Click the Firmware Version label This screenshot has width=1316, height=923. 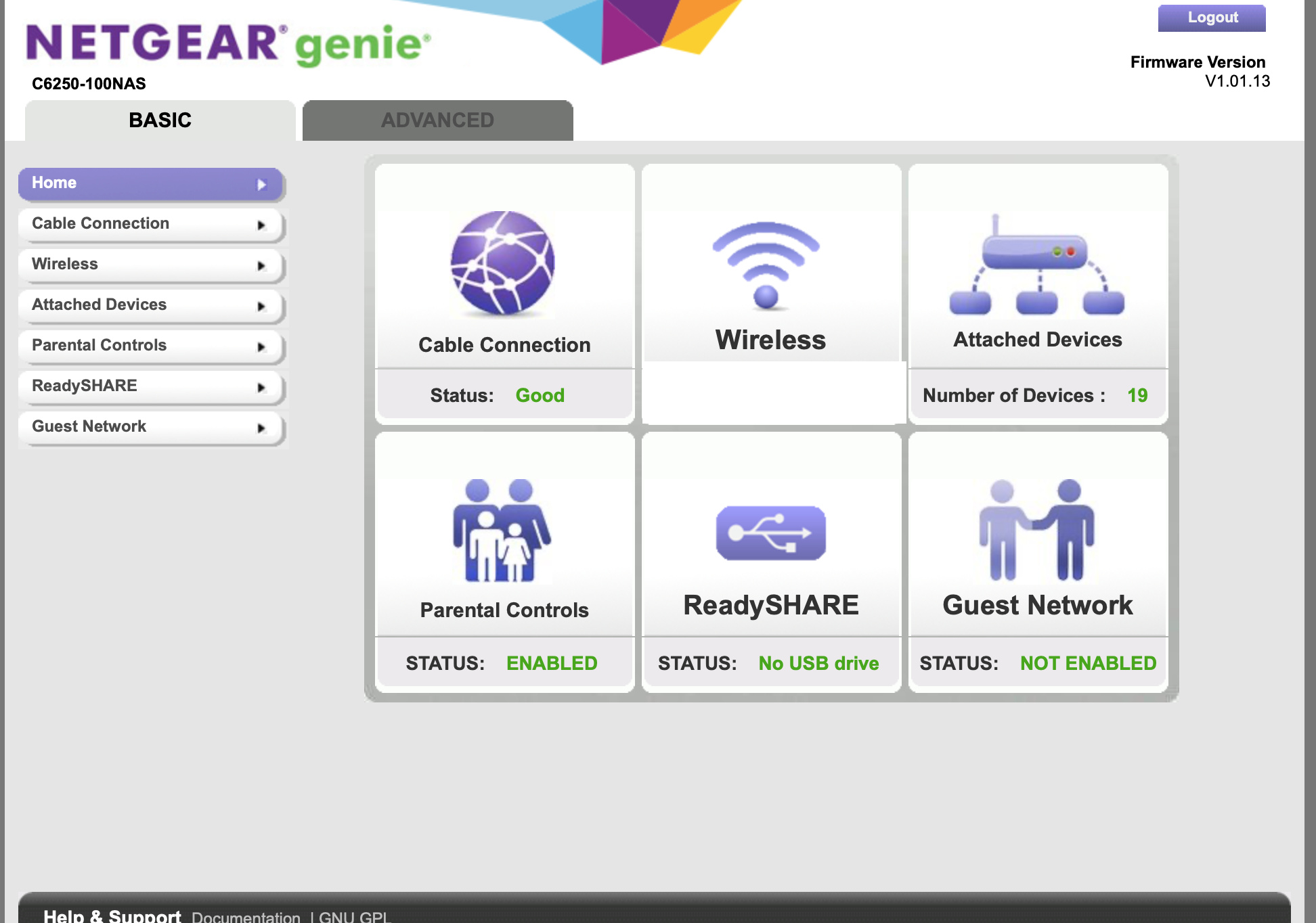pos(1198,62)
